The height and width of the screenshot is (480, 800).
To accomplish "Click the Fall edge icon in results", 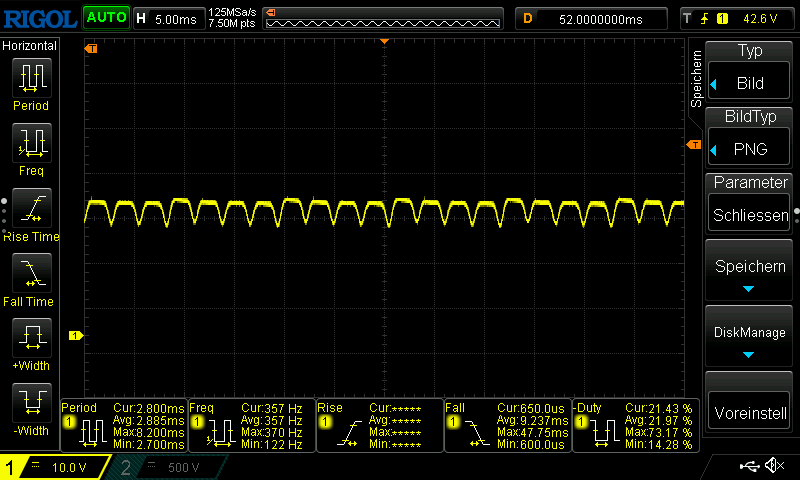I will (x=478, y=434).
